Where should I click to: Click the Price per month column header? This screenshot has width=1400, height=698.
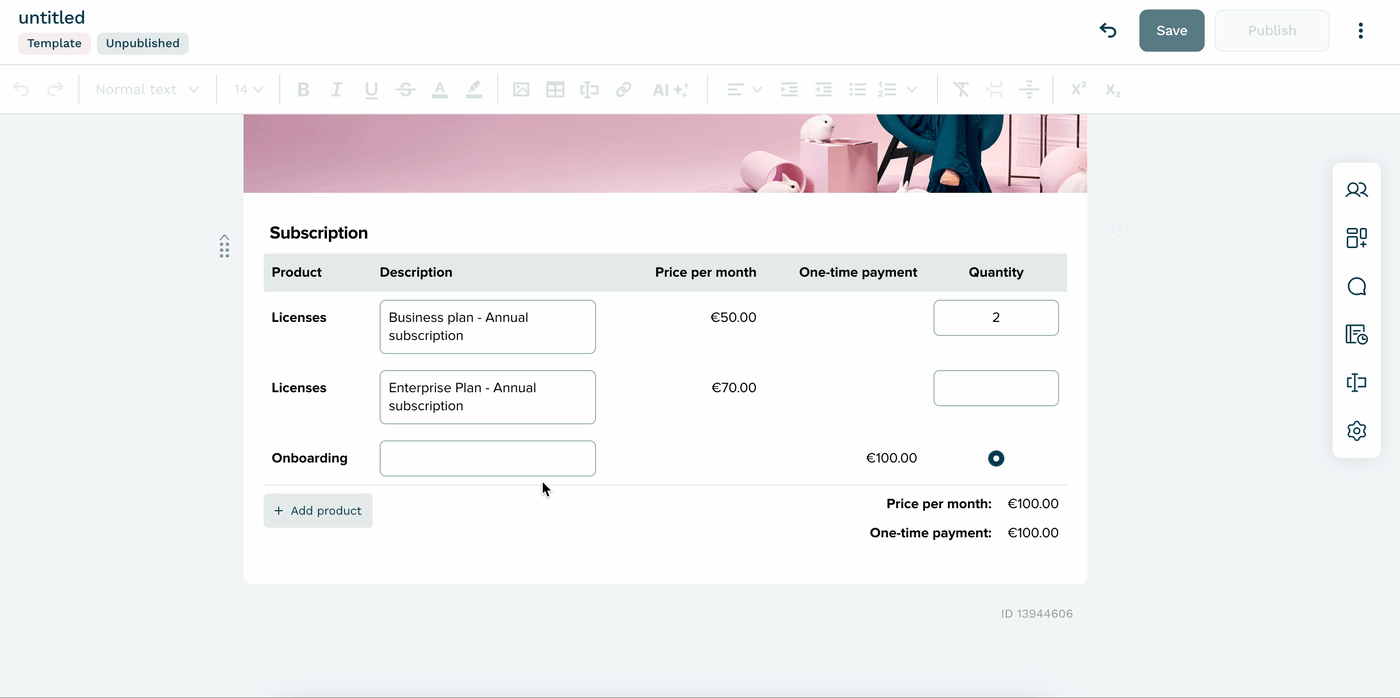706,272
